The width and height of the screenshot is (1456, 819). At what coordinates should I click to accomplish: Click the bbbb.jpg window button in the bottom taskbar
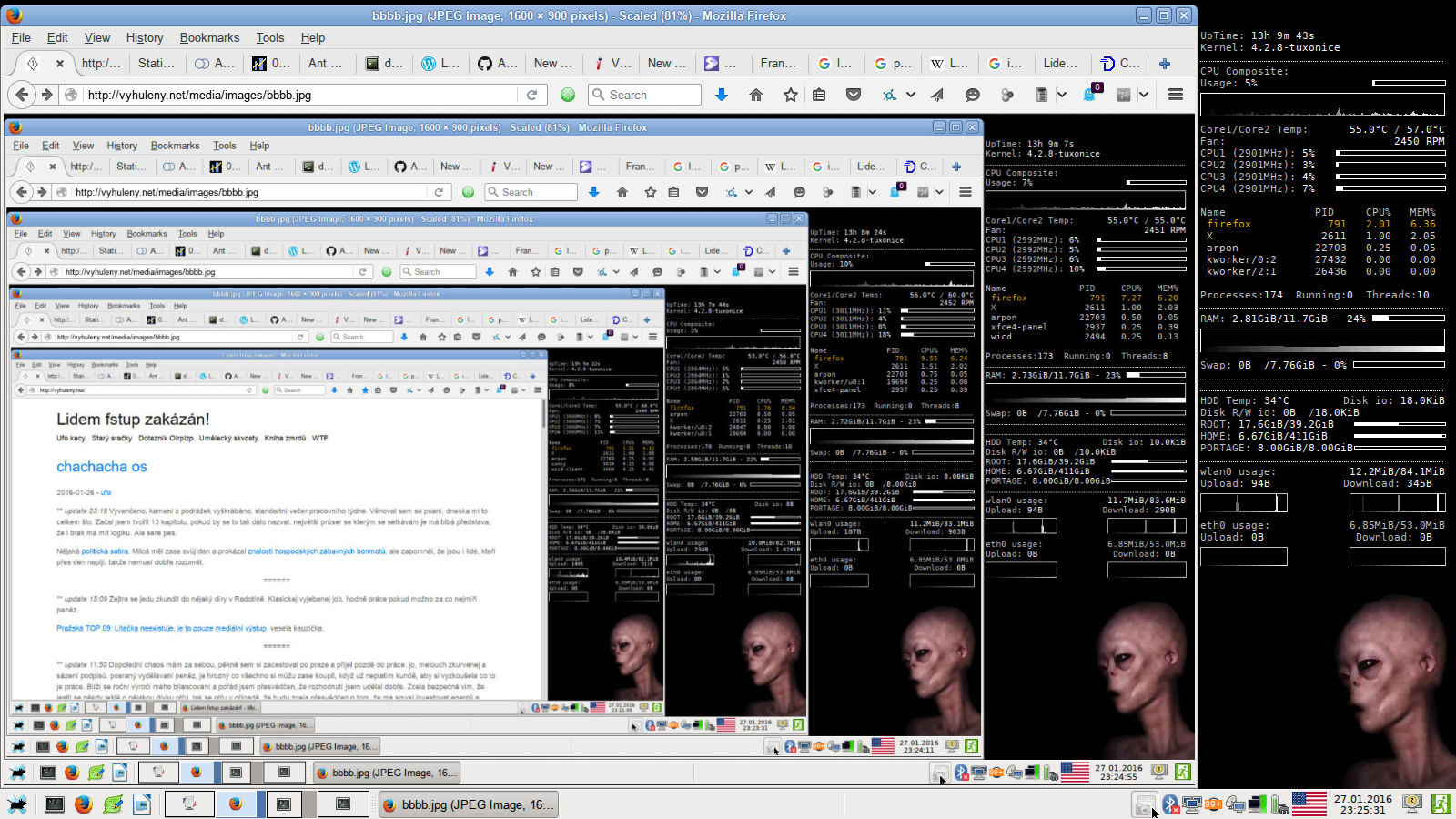tap(468, 804)
